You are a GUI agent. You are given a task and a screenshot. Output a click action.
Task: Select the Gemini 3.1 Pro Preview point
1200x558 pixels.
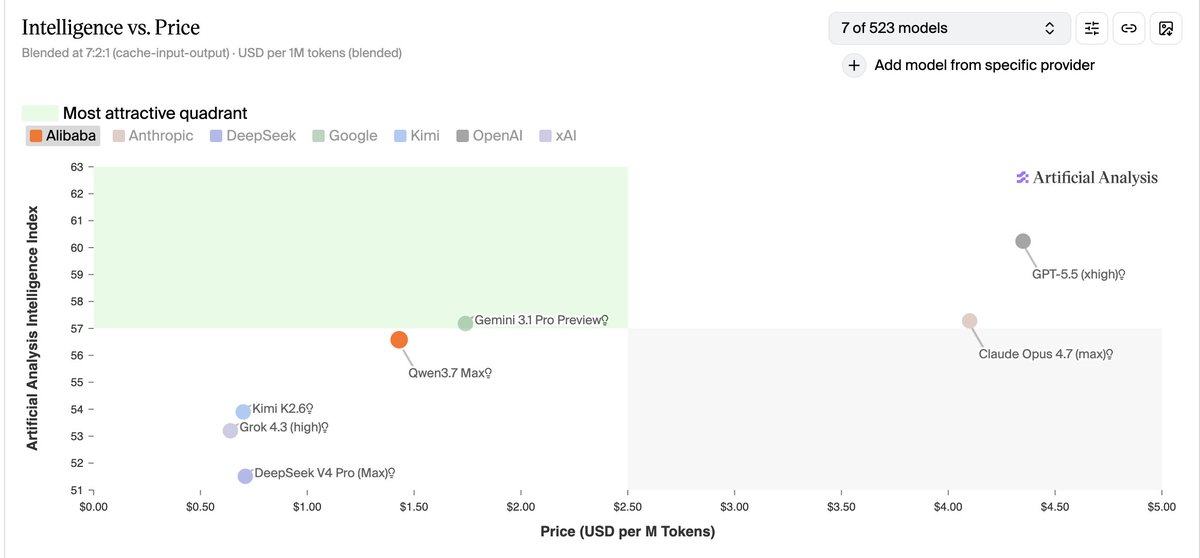(465, 323)
